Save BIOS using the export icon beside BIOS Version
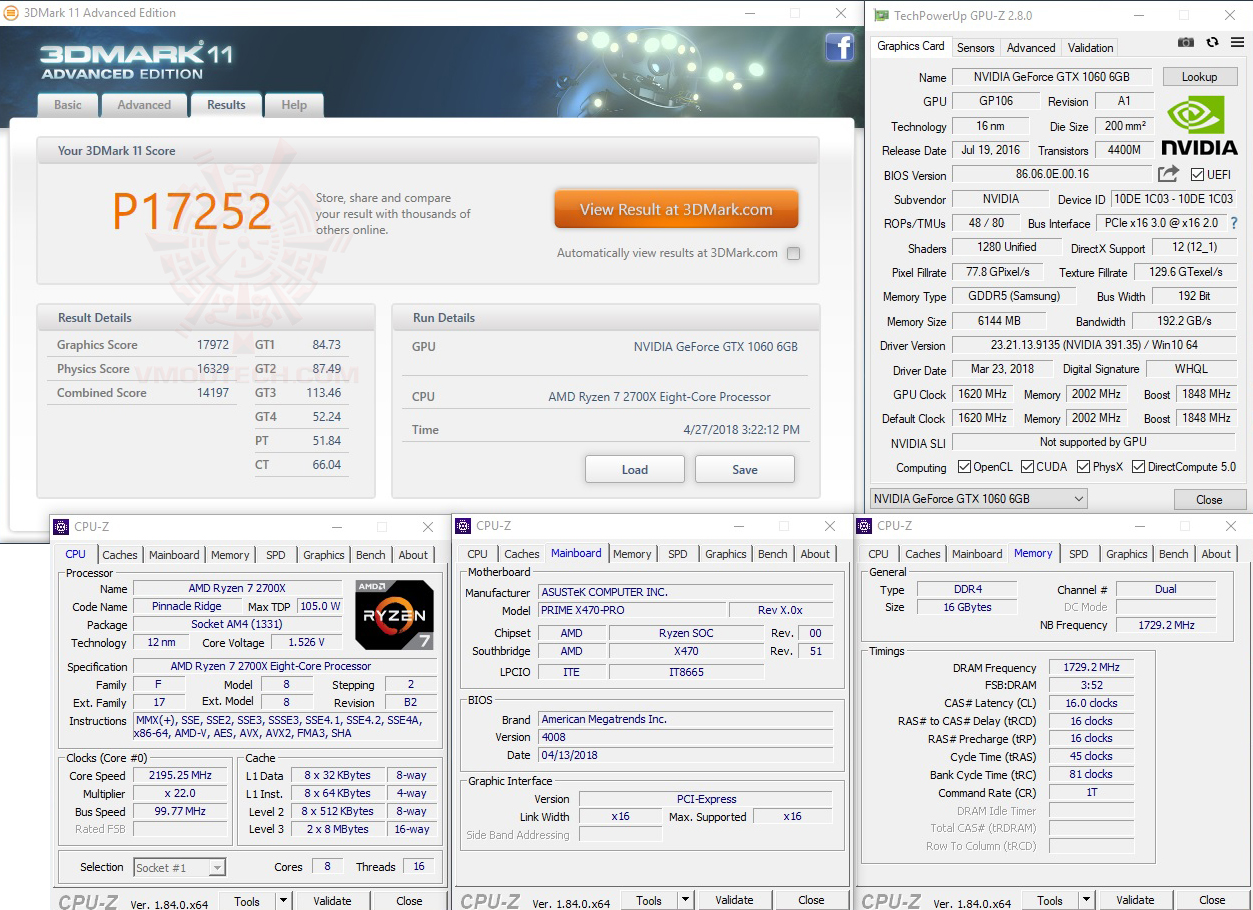The width and height of the screenshot is (1253, 910). [1167, 174]
